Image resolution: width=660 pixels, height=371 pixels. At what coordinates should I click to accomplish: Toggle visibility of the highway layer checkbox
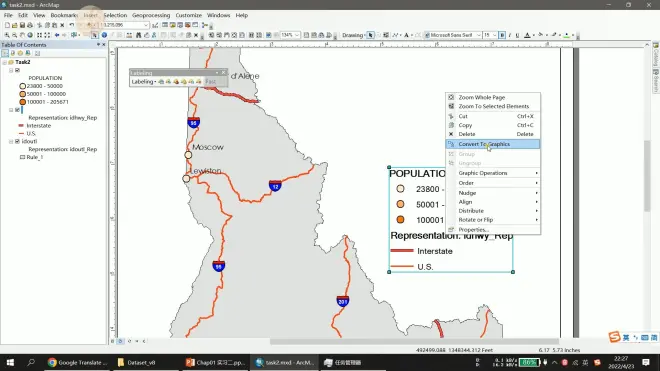point(17,110)
